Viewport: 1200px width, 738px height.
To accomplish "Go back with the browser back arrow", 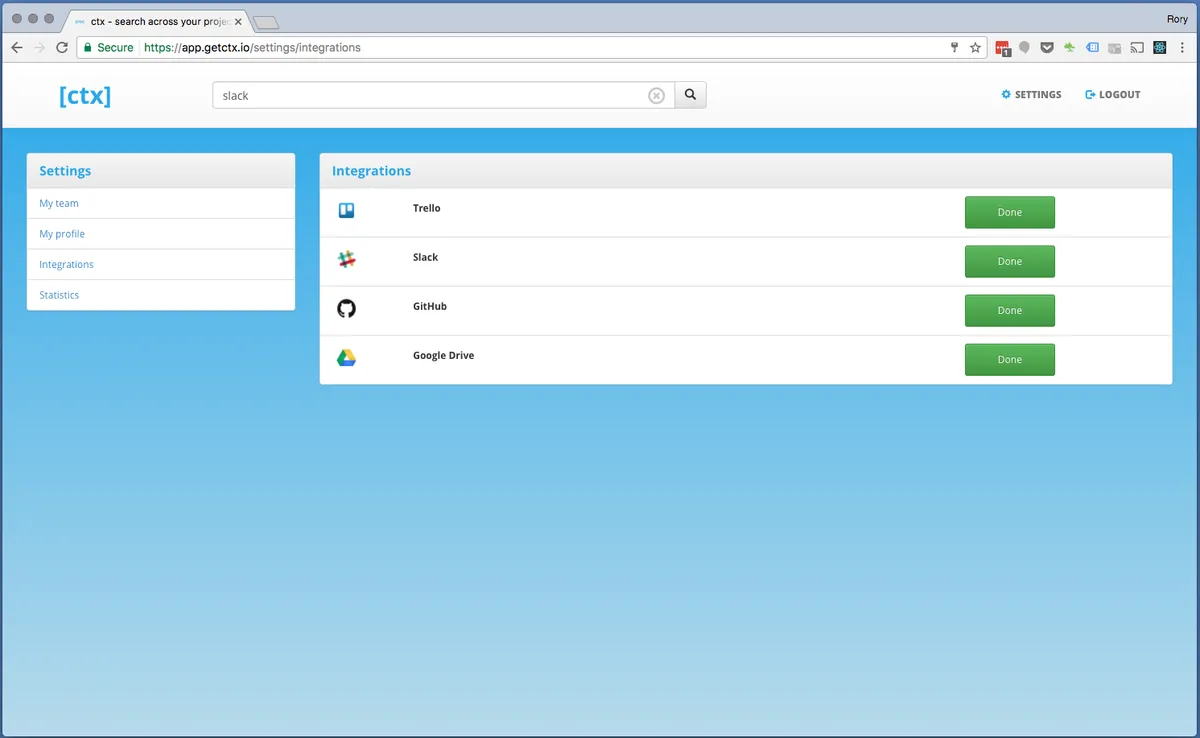I will coord(17,47).
